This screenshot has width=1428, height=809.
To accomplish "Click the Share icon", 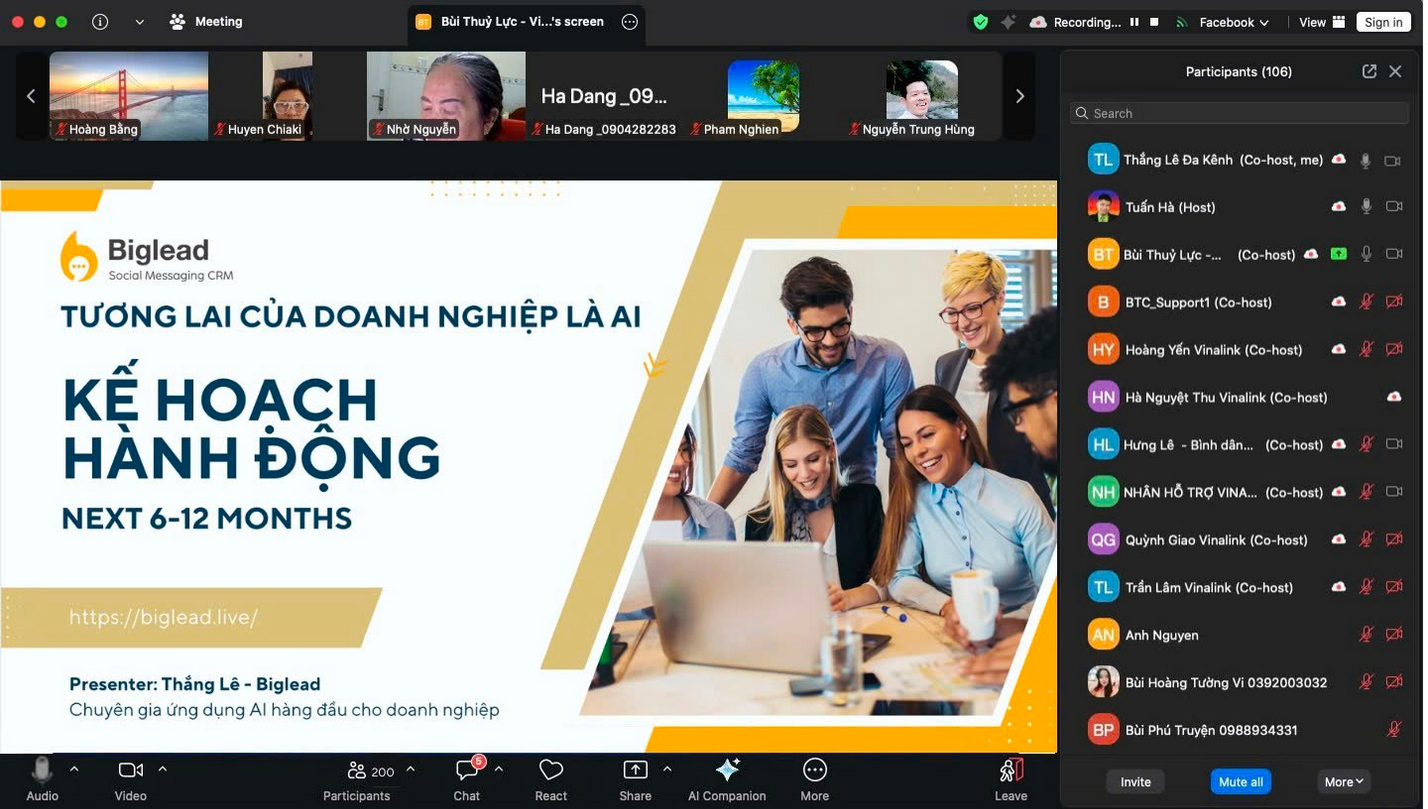I will click(634, 770).
